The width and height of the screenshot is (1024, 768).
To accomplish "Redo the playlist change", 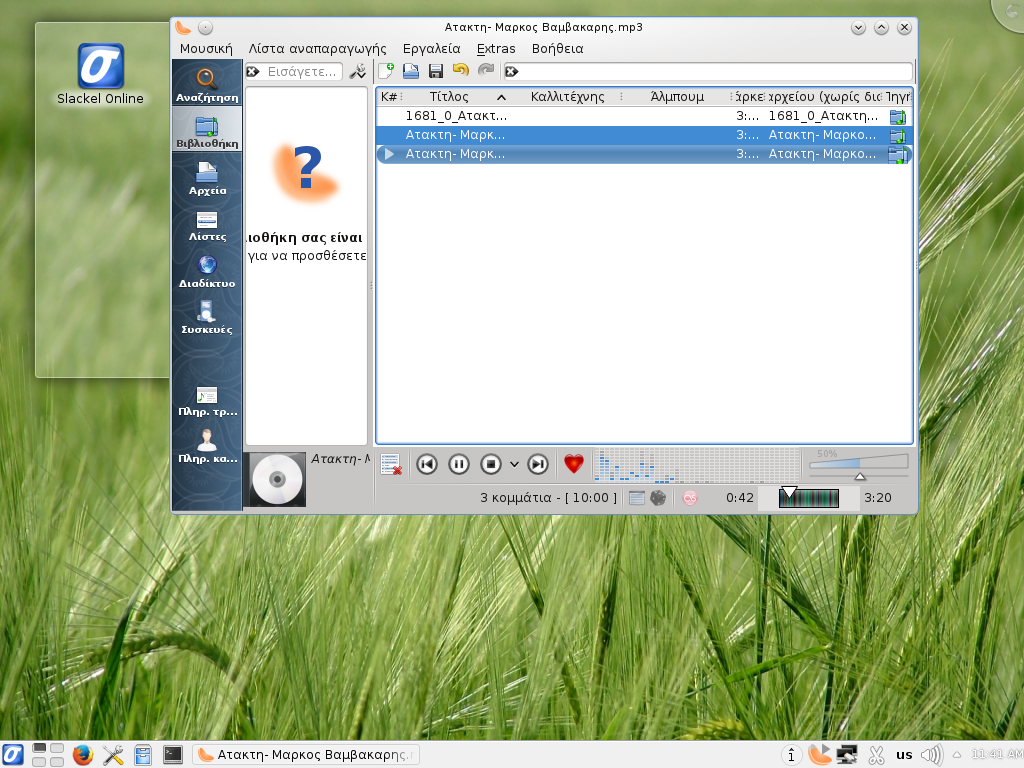I will pyautogui.click(x=485, y=71).
